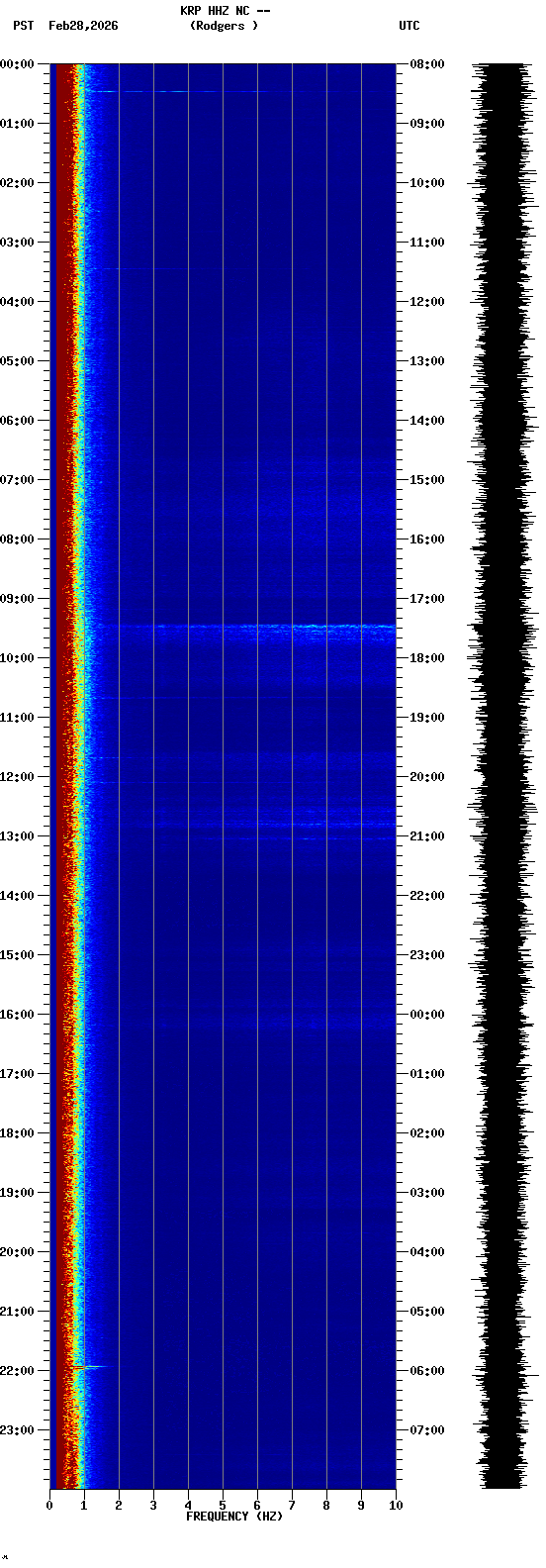Click the 07:00 UTC time label
This screenshot has height=1568, width=546.
point(427,1430)
